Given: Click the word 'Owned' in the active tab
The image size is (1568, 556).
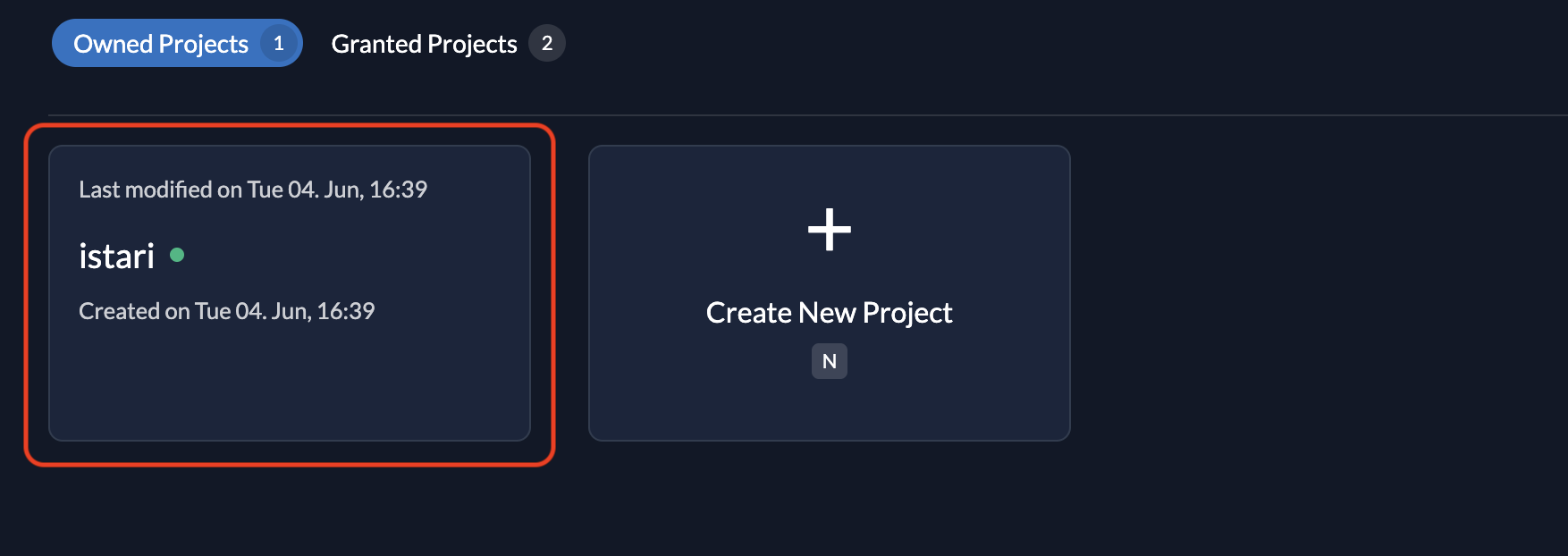Looking at the screenshot, I should tap(113, 44).
